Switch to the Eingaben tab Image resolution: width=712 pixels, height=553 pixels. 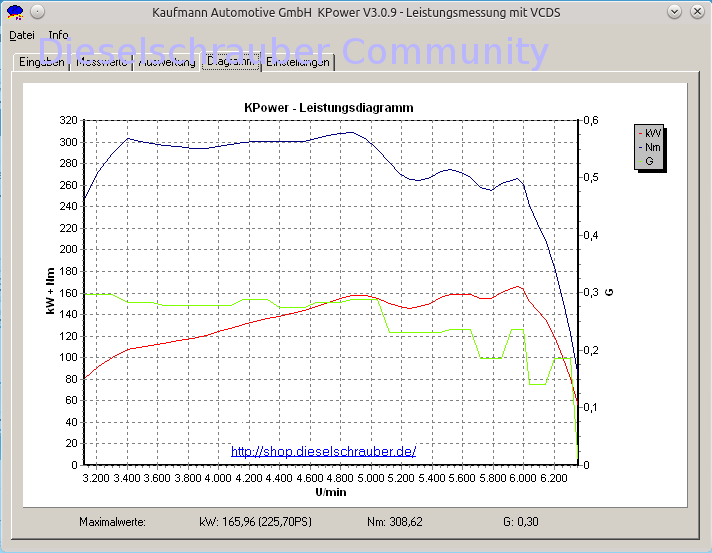(41, 62)
